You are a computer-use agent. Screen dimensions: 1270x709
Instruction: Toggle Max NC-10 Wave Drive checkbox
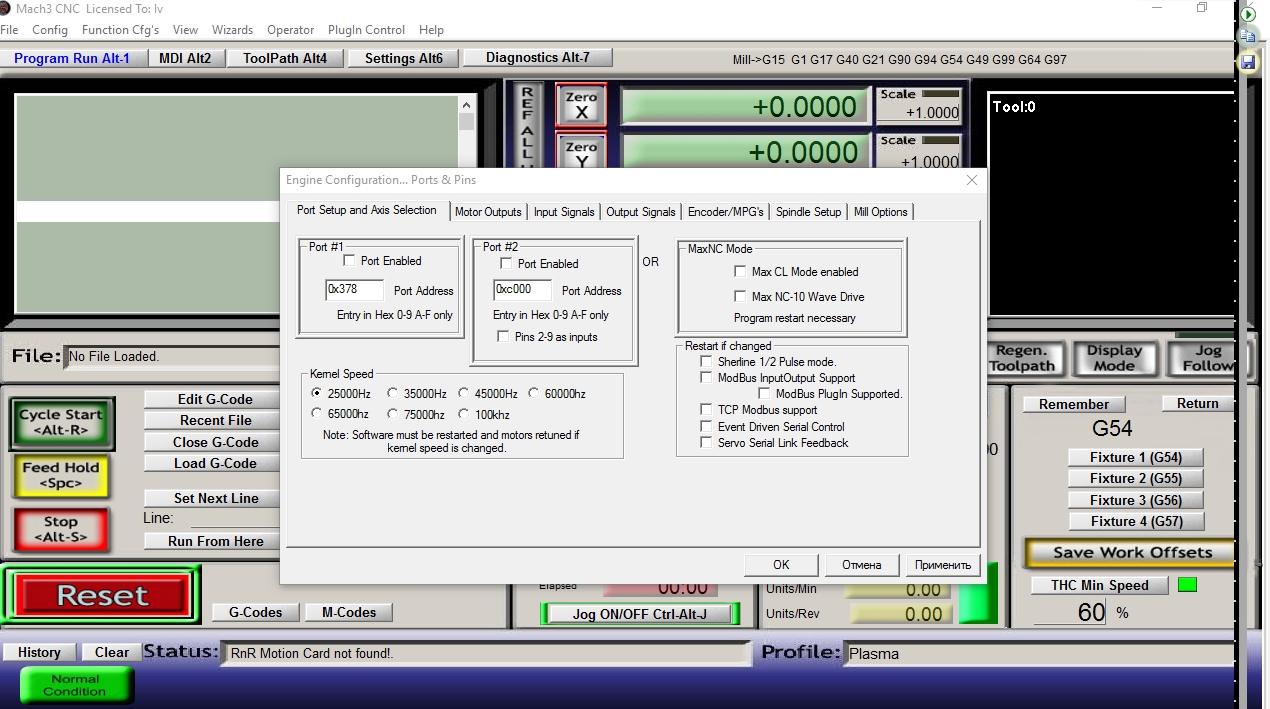[x=740, y=296]
